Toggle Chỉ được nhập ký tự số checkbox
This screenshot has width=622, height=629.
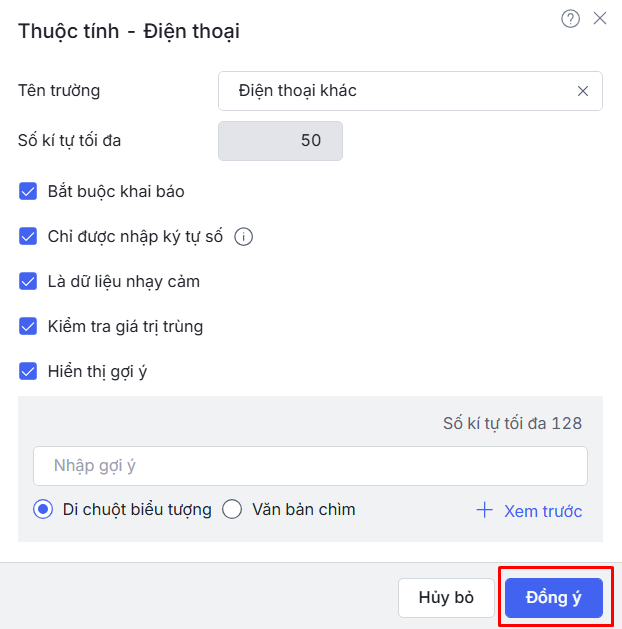click(28, 237)
